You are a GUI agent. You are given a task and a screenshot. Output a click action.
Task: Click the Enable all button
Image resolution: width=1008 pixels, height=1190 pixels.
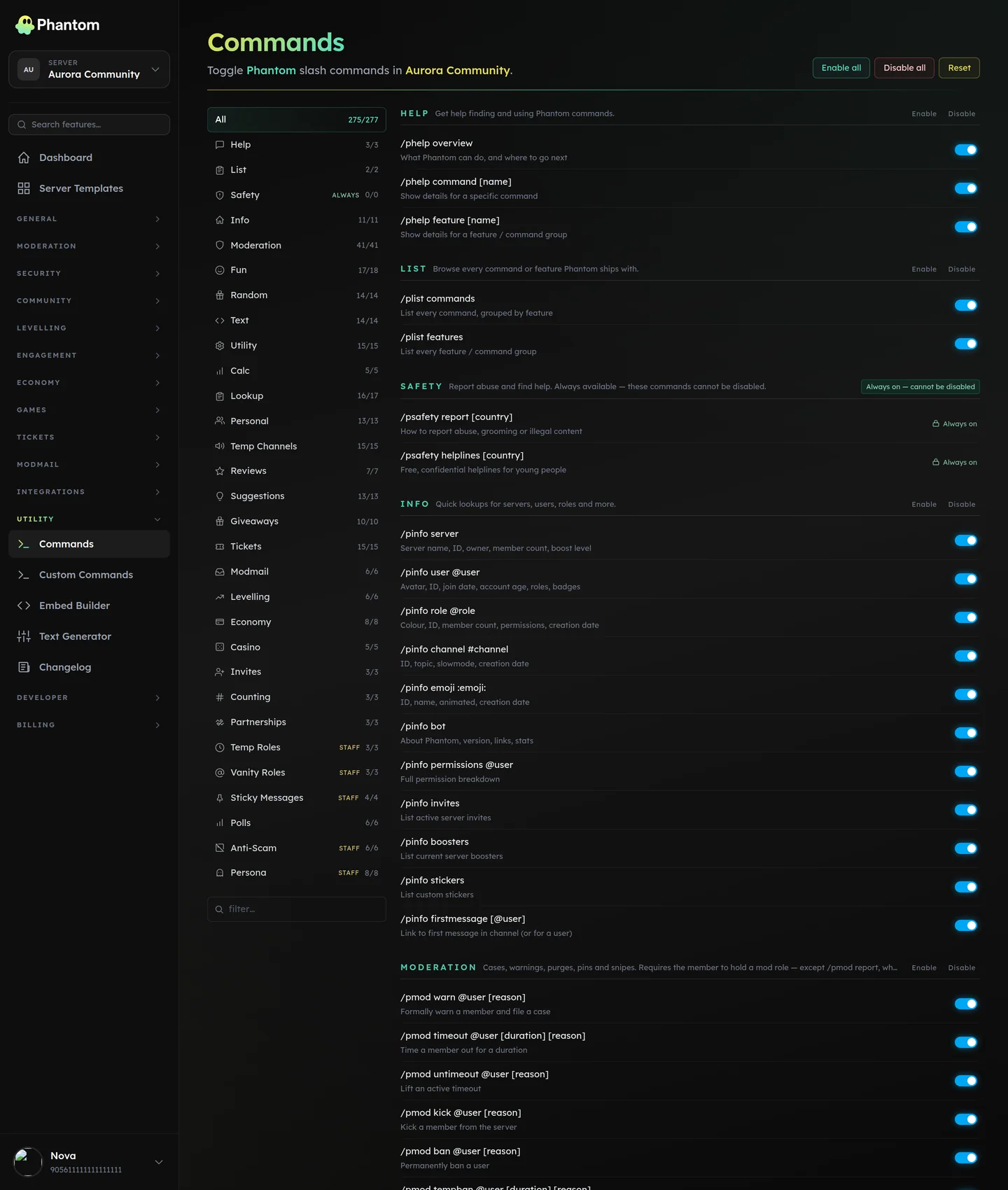(x=841, y=68)
